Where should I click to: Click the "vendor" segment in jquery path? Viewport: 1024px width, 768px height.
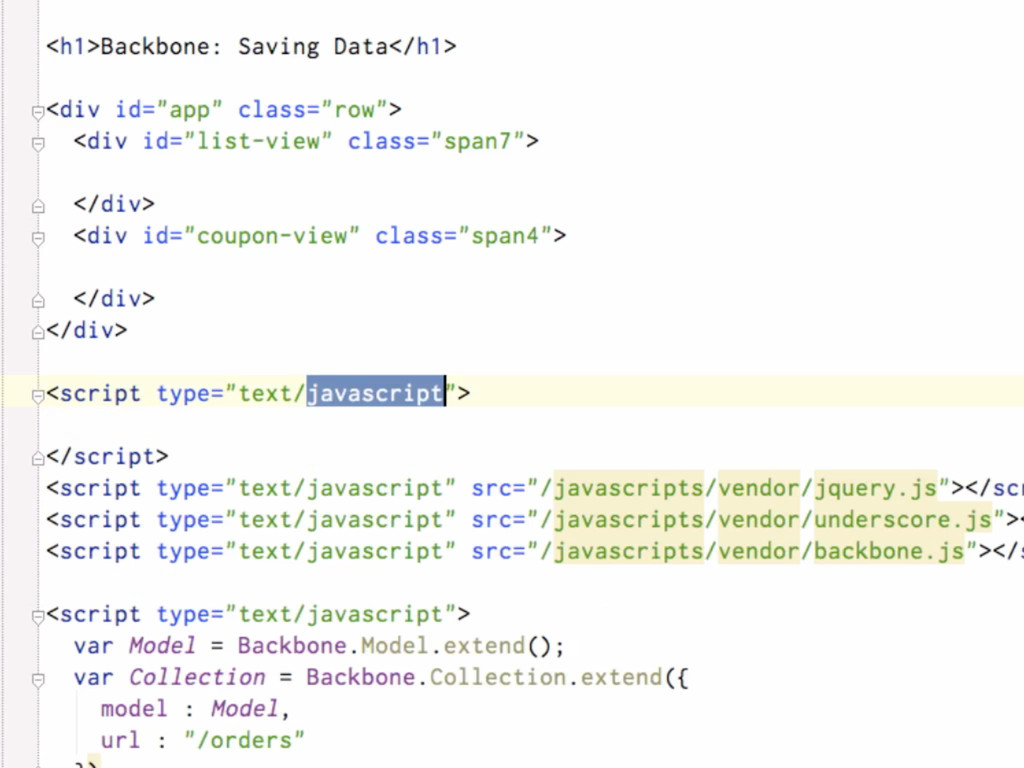pos(758,488)
